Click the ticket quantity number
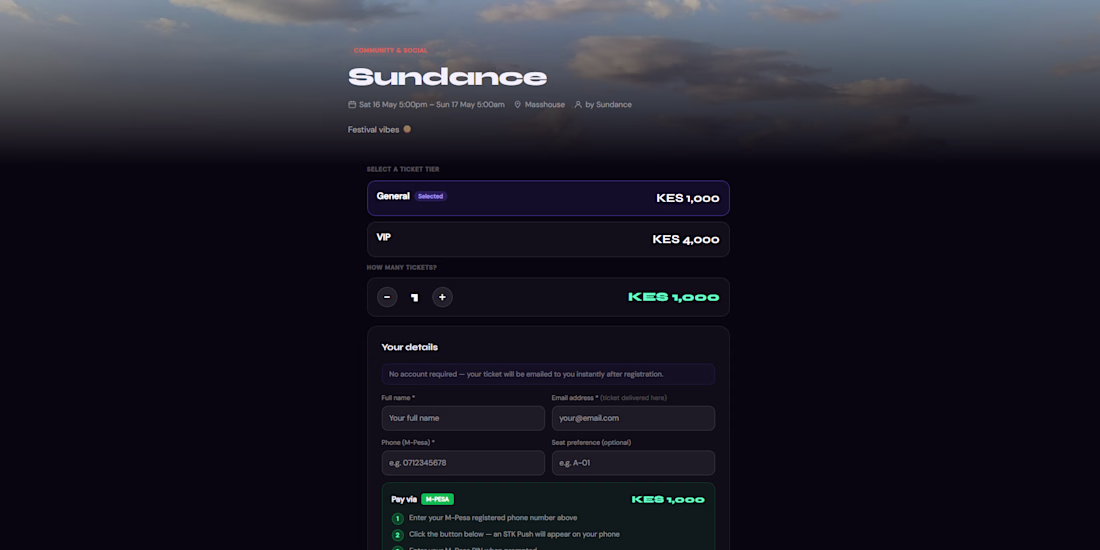This screenshot has width=1100, height=550. click(x=415, y=297)
